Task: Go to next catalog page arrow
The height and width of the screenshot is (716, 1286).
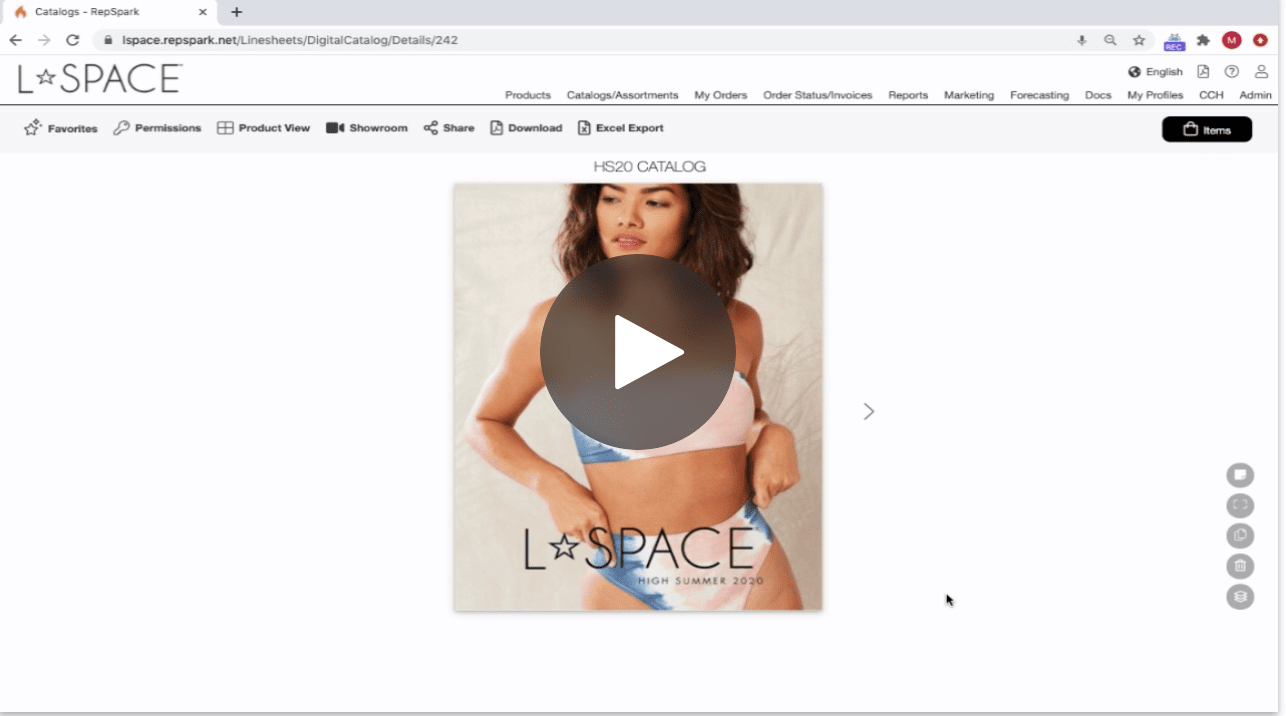Action: point(869,411)
